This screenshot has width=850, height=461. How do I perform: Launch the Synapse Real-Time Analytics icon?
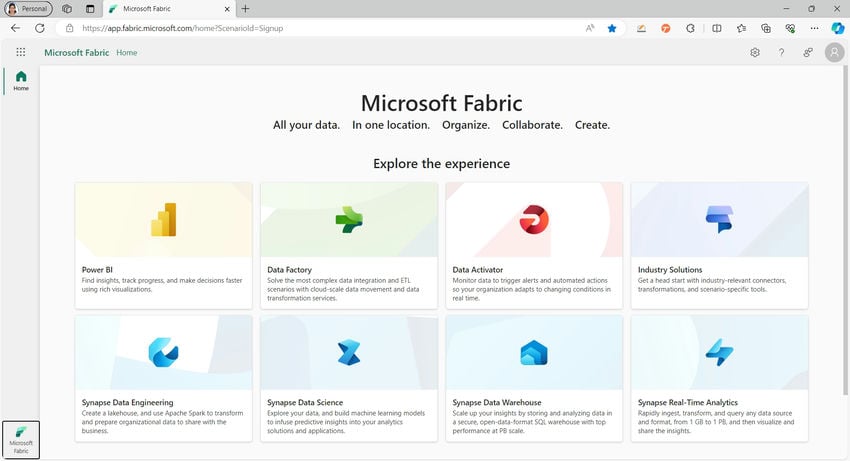(719, 352)
